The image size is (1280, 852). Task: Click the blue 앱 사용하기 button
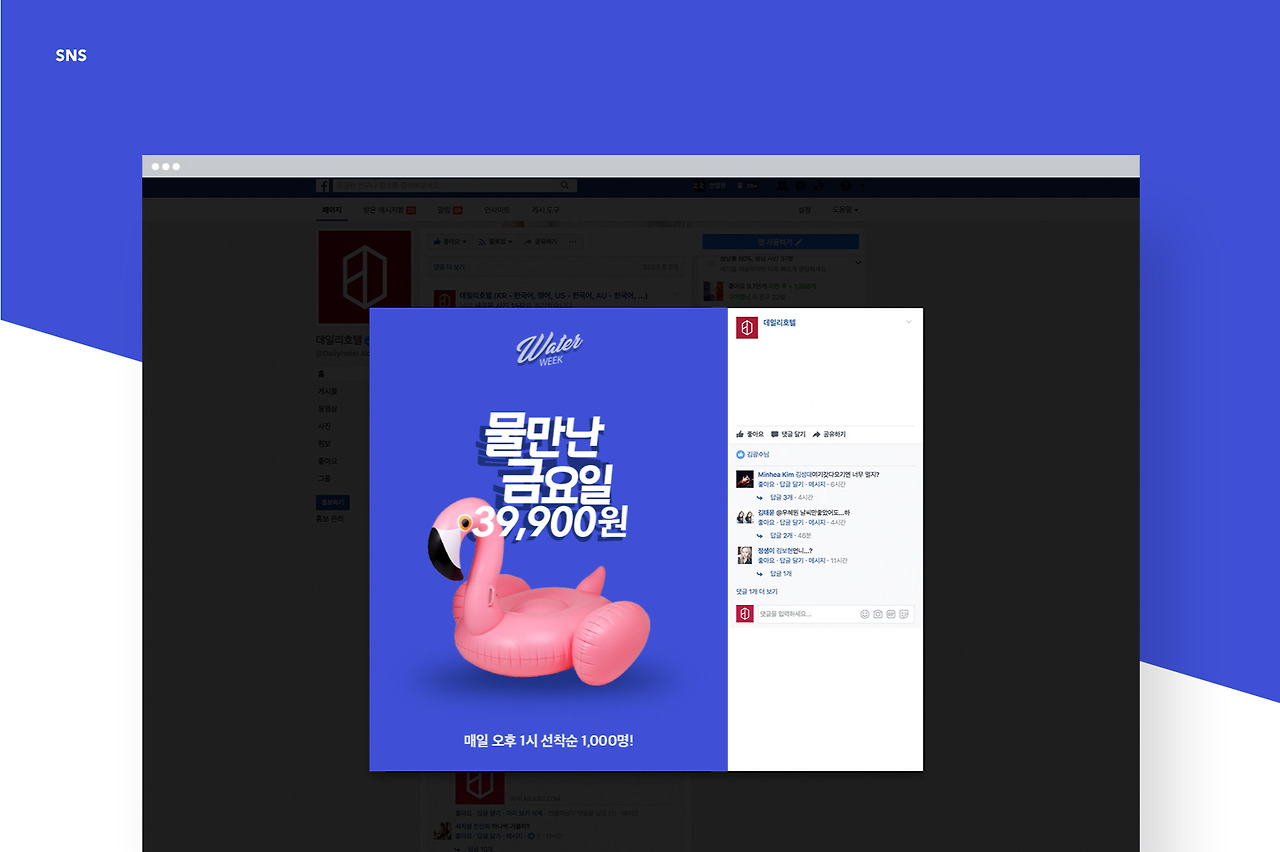pos(780,242)
